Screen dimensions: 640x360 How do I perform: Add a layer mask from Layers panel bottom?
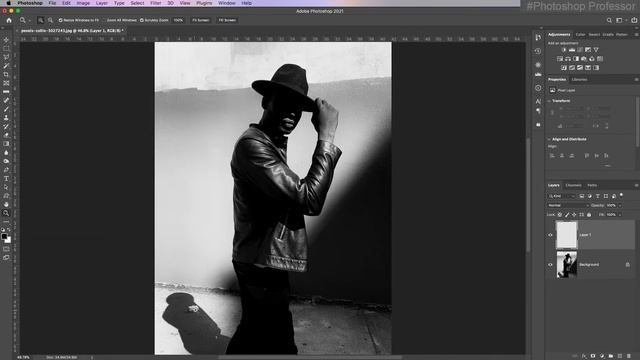[x=593, y=356]
